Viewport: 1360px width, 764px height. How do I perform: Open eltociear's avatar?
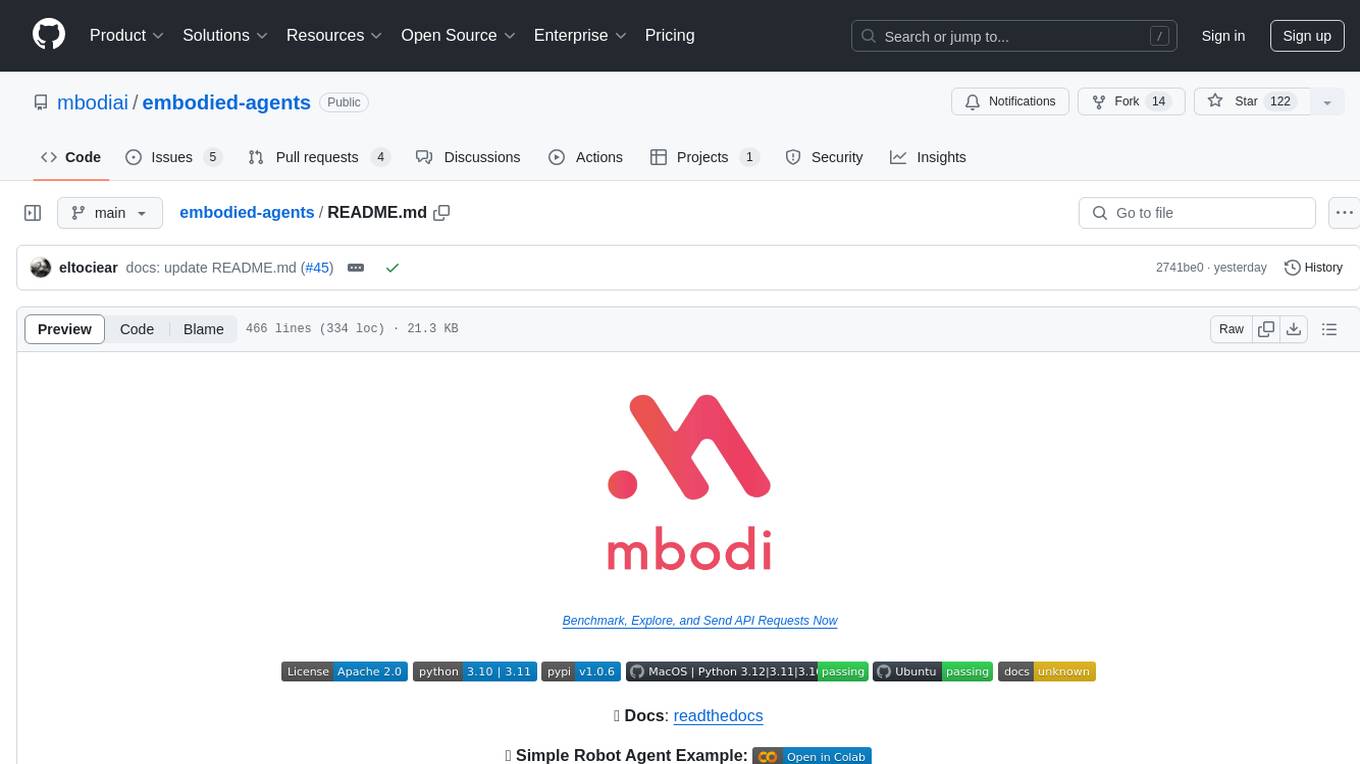41,268
